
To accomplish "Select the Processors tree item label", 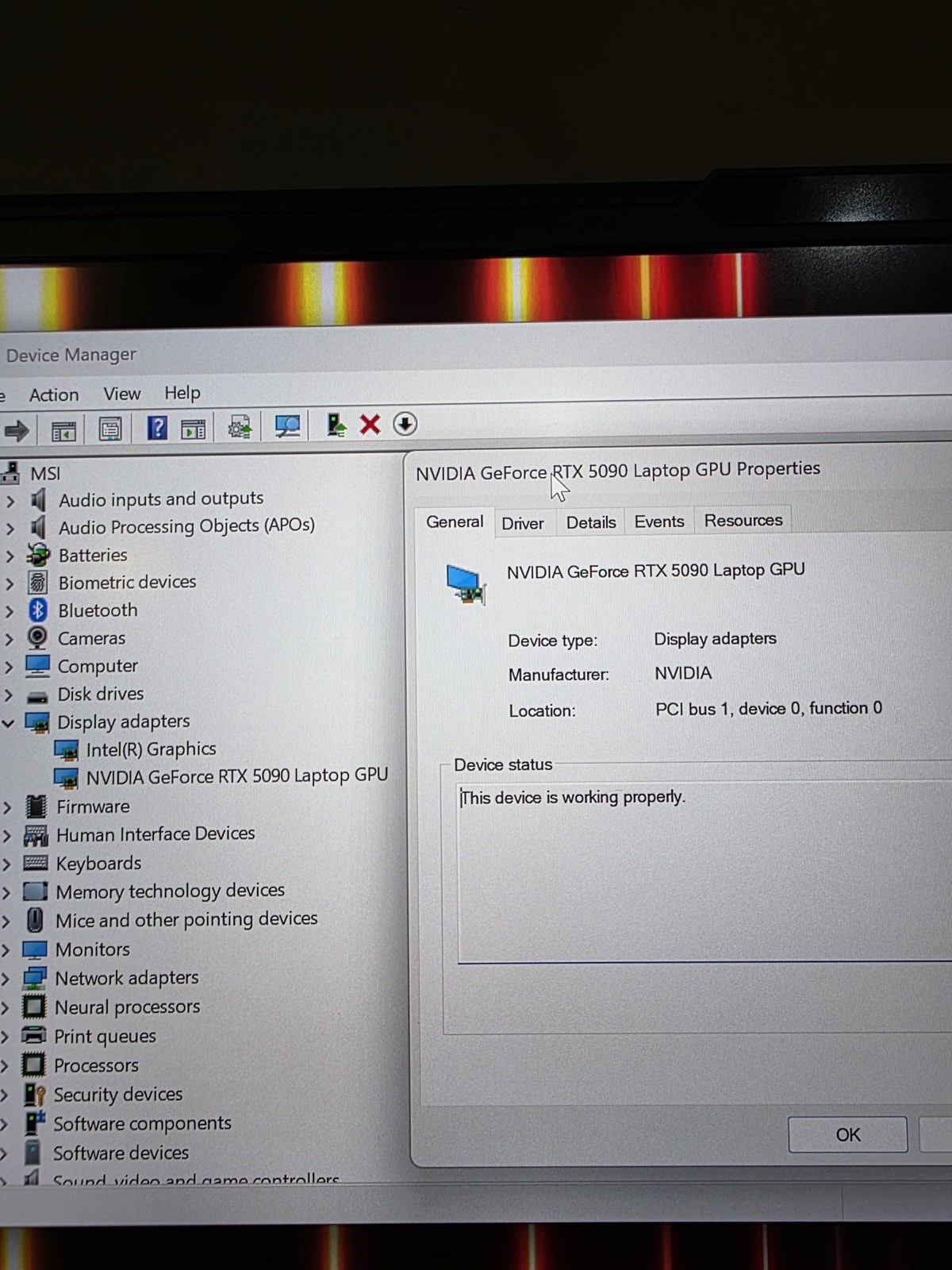I will tap(96, 1065).
